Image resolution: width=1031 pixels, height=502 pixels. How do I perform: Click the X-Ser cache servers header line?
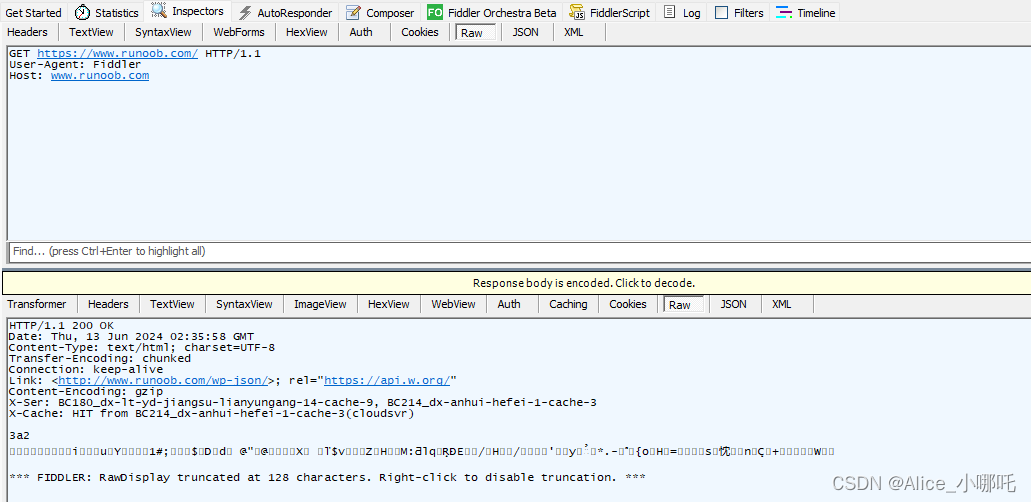click(302, 403)
